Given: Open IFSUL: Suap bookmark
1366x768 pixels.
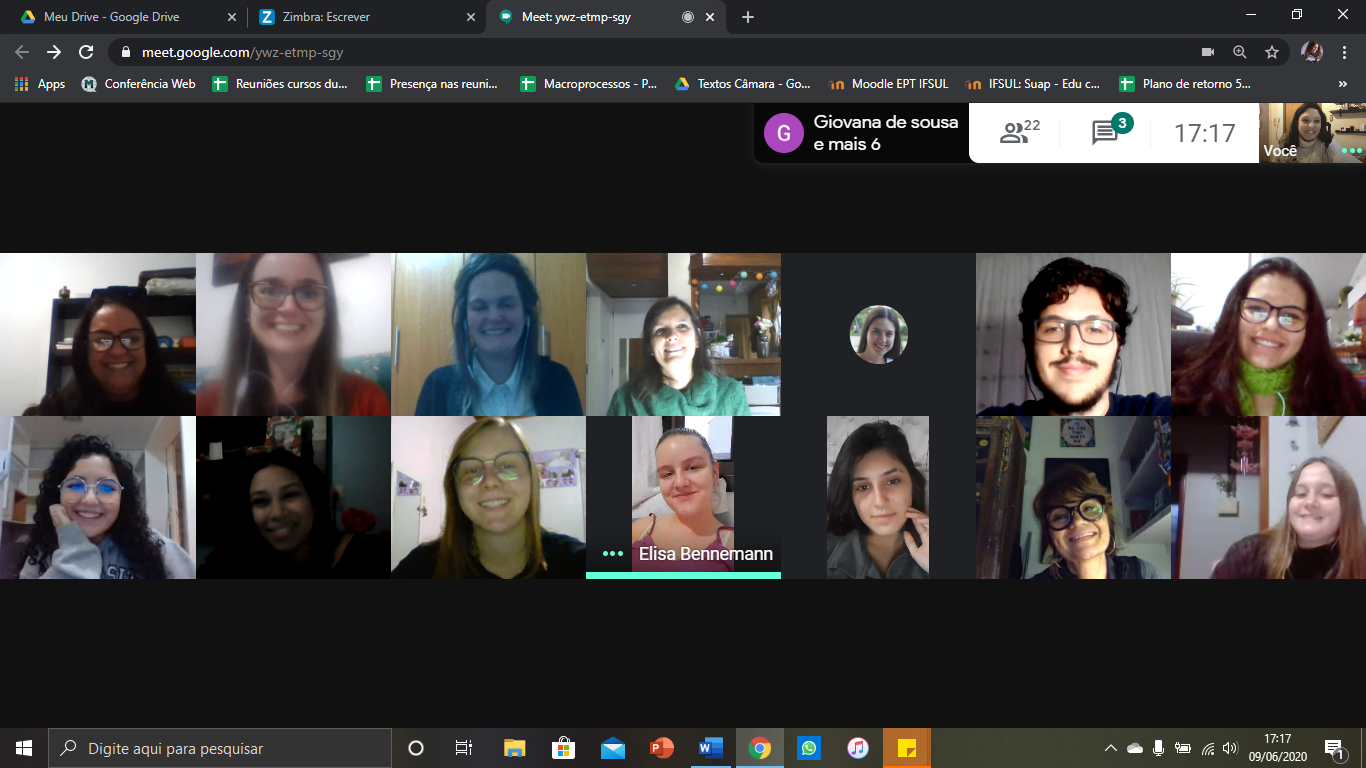Looking at the screenshot, I should tap(1034, 84).
